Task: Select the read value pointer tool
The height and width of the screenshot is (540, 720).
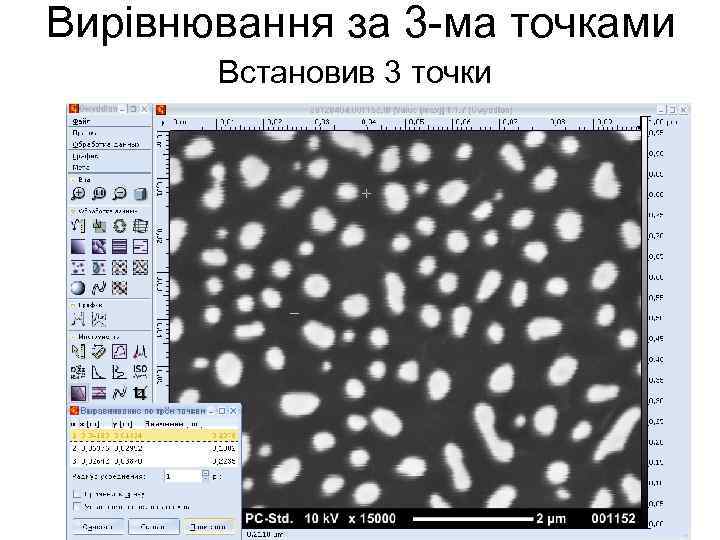Action: click(x=79, y=351)
